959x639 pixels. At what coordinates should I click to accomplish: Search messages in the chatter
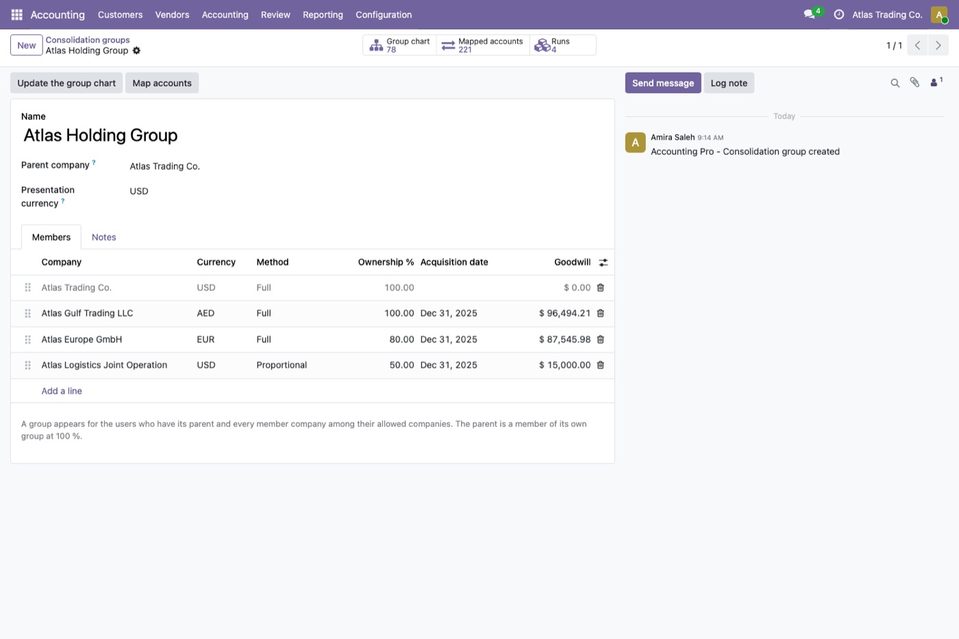click(x=895, y=83)
